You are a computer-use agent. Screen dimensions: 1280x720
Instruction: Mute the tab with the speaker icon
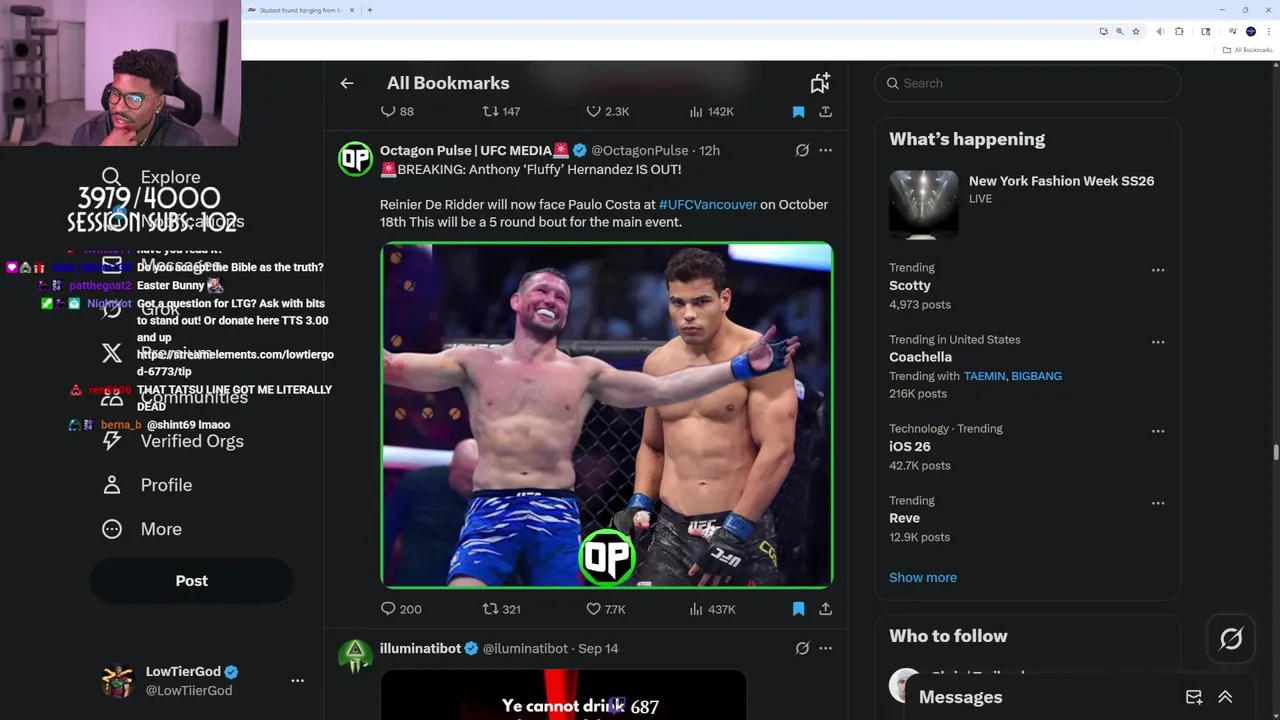1160,32
